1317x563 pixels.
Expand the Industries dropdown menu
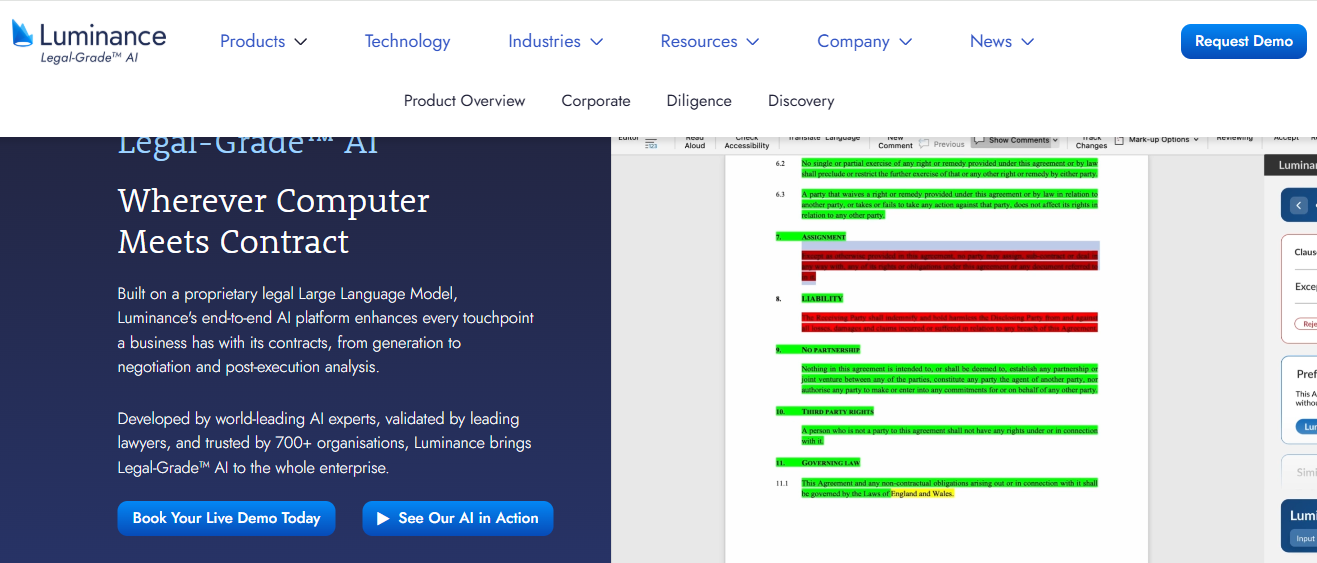(555, 41)
